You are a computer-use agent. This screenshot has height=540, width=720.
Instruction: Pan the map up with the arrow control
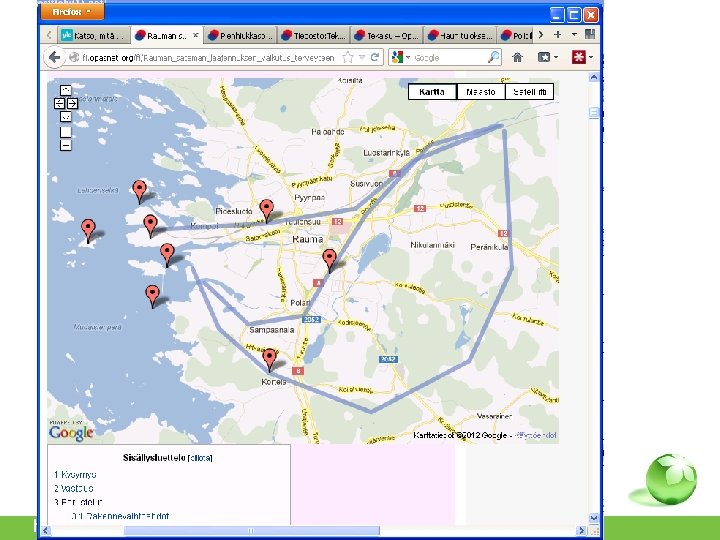[x=66, y=90]
